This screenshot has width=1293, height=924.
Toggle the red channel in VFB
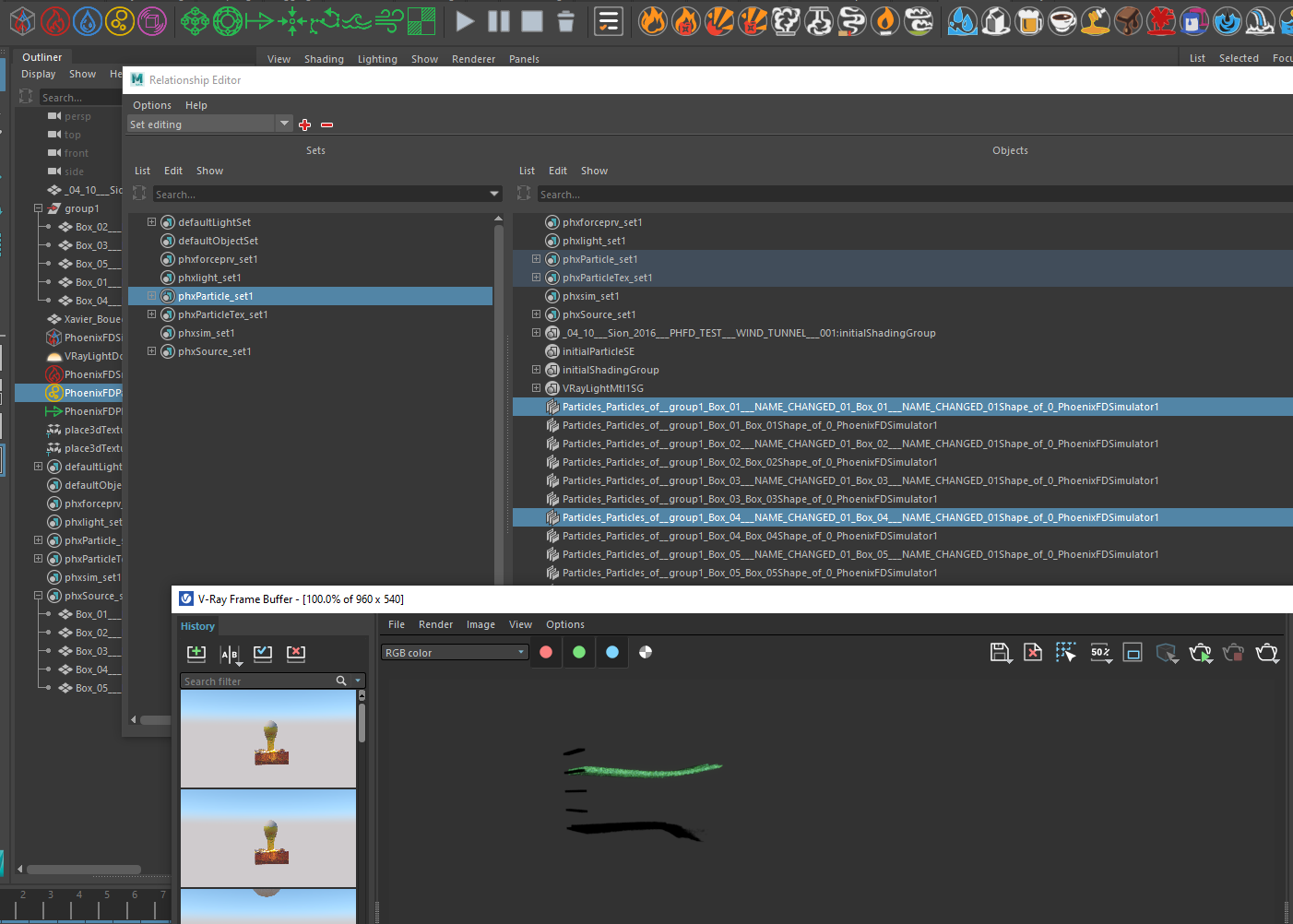[546, 652]
